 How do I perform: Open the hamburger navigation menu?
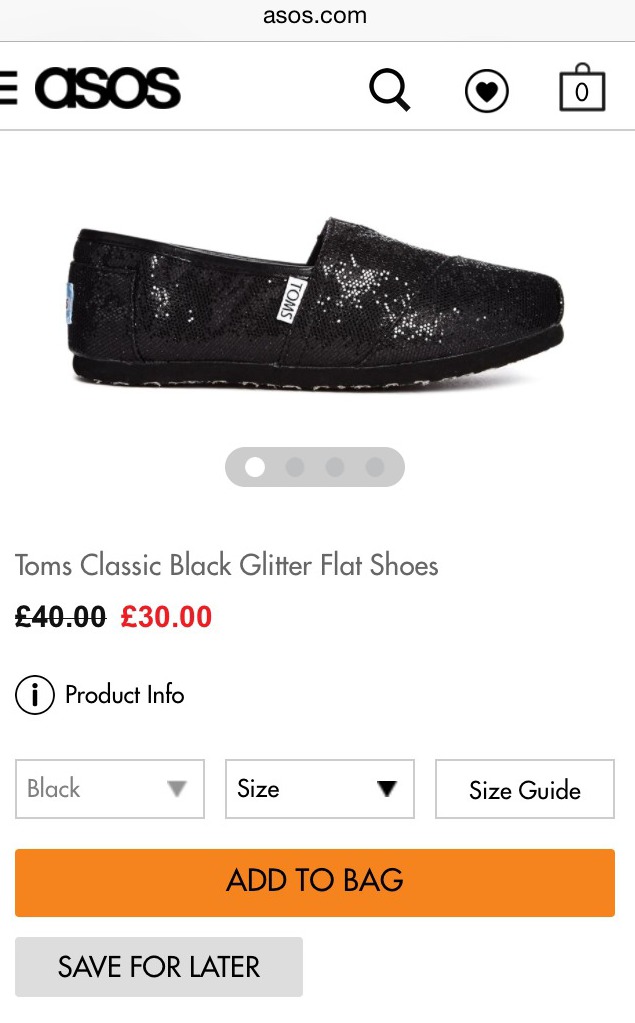tap(8, 89)
